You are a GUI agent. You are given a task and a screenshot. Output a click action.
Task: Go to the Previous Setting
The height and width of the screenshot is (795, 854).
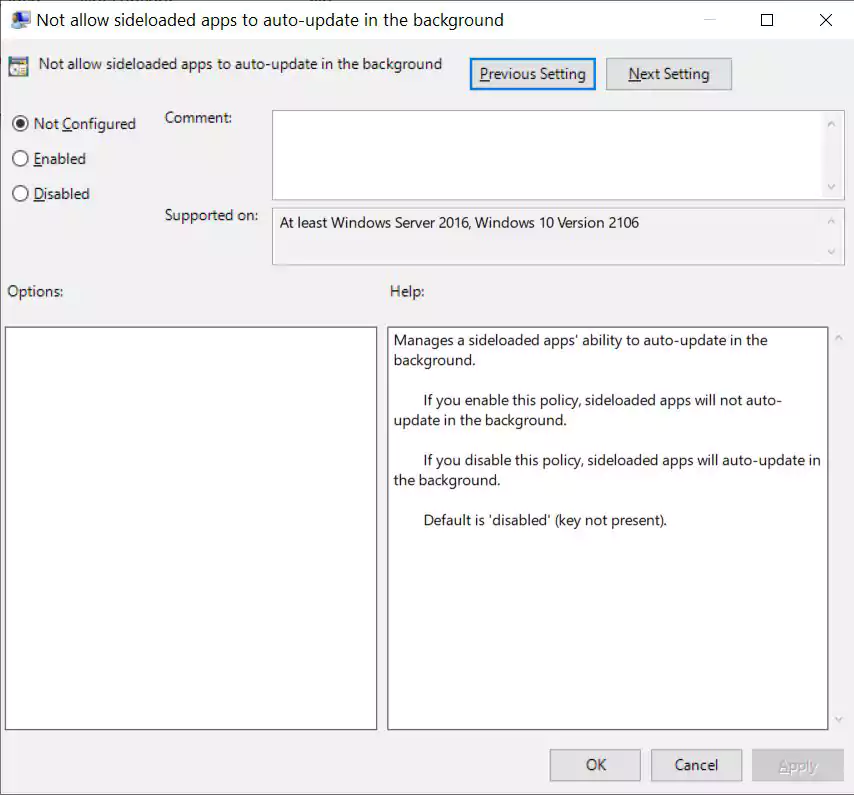(x=532, y=74)
